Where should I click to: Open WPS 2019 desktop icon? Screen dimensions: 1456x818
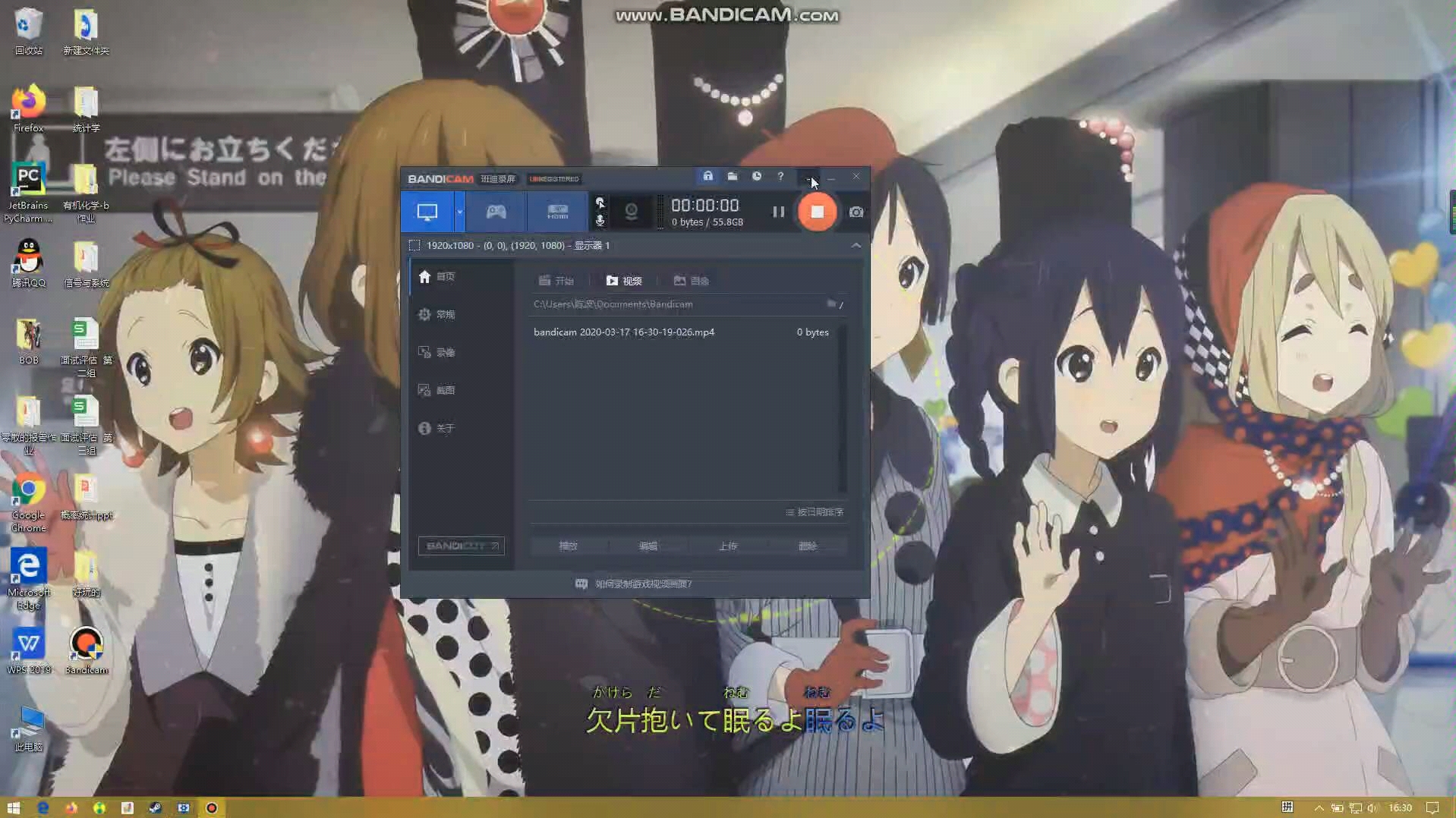tap(28, 650)
